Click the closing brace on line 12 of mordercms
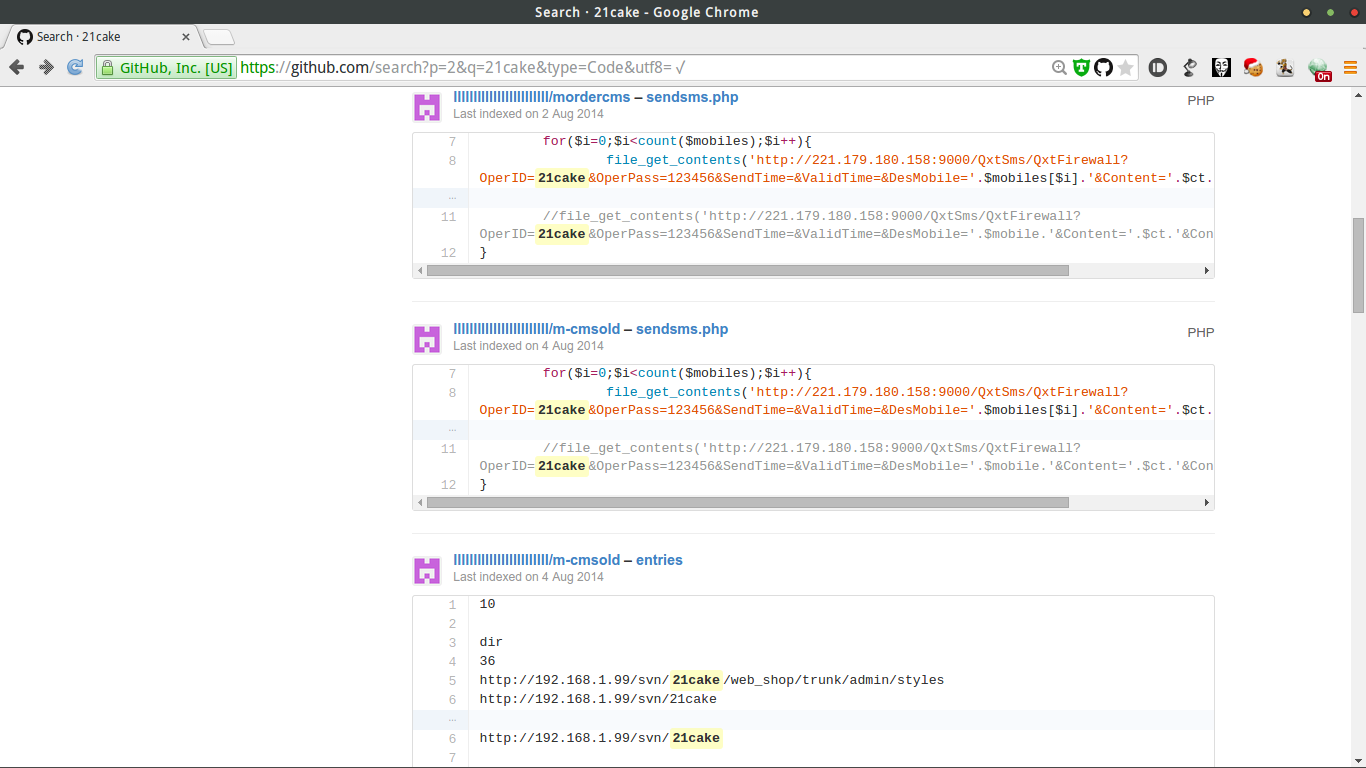The image size is (1366, 768). (x=484, y=253)
